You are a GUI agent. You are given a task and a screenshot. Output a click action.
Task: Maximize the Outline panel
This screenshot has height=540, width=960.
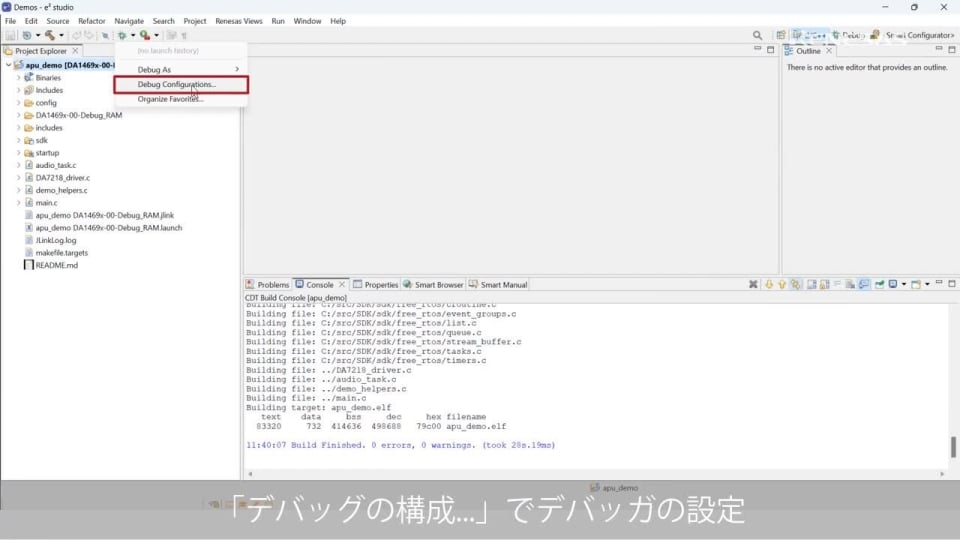click(950, 51)
